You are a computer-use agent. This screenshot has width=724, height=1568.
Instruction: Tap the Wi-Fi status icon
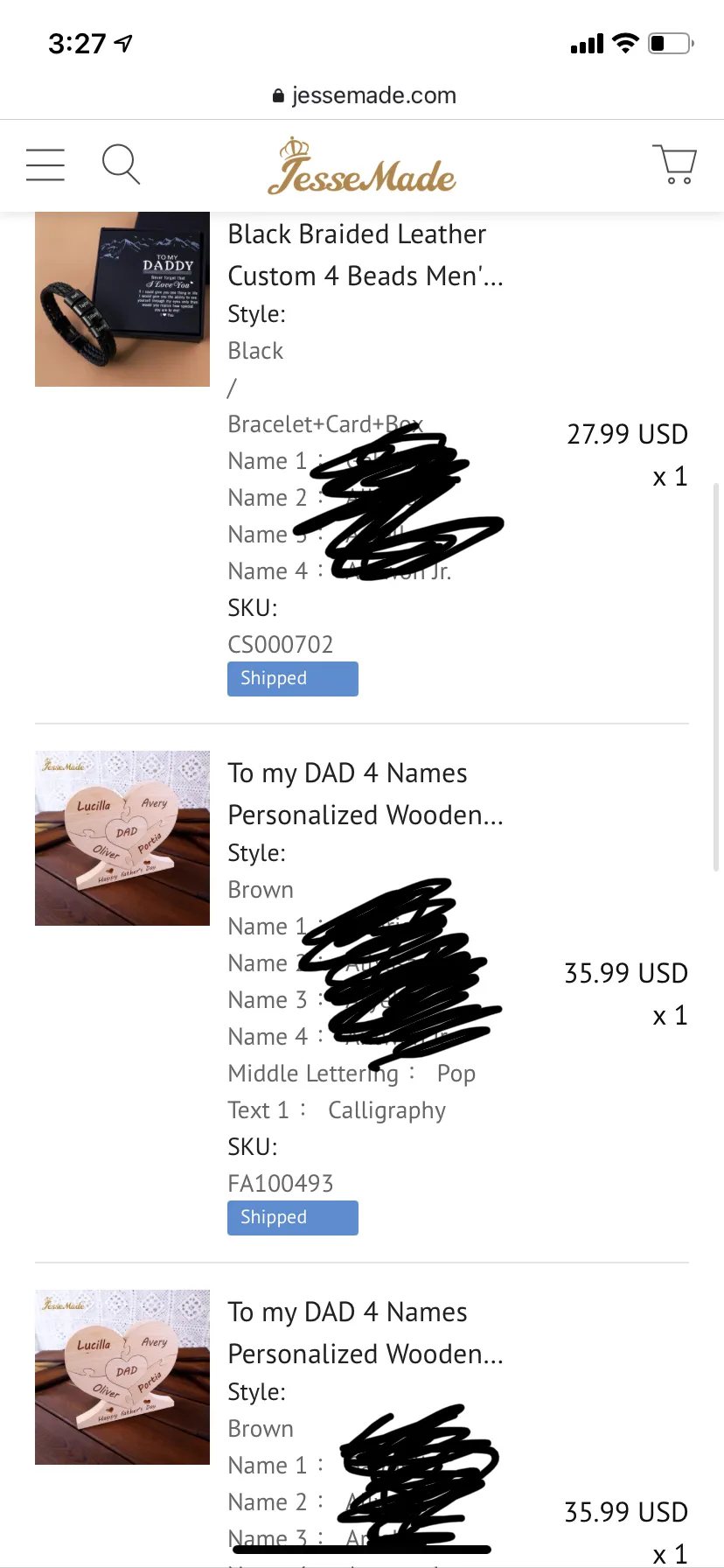click(x=625, y=43)
